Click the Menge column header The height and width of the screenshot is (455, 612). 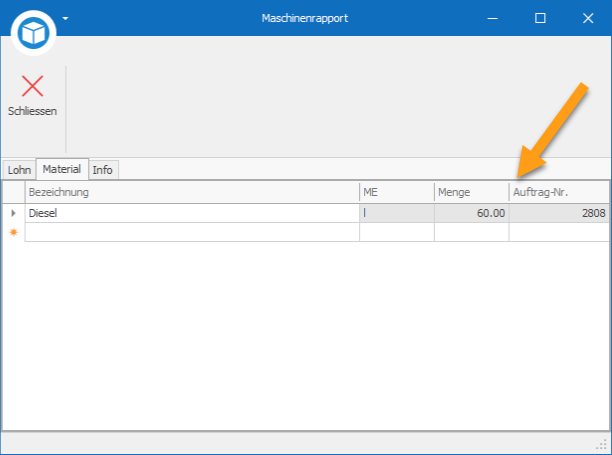point(471,192)
